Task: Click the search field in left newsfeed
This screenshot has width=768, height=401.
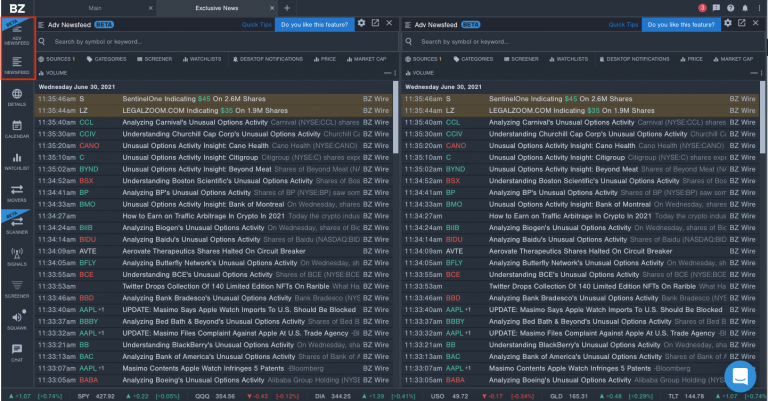Action: point(216,42)
